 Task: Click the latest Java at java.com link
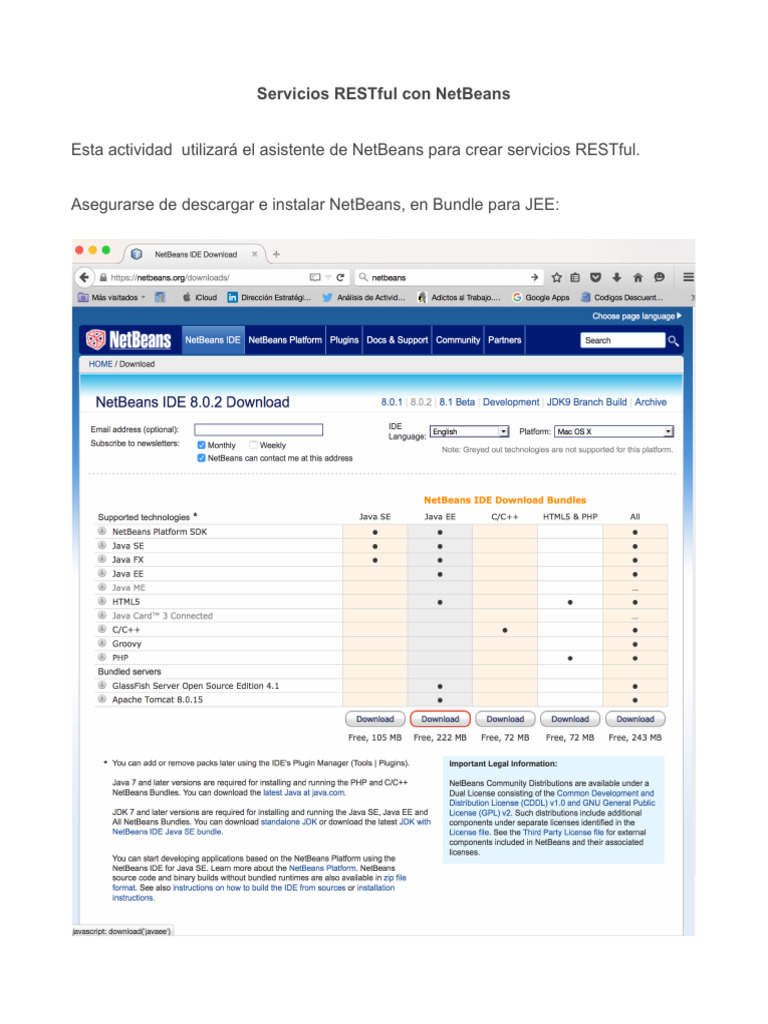click(x=304, y=792)
